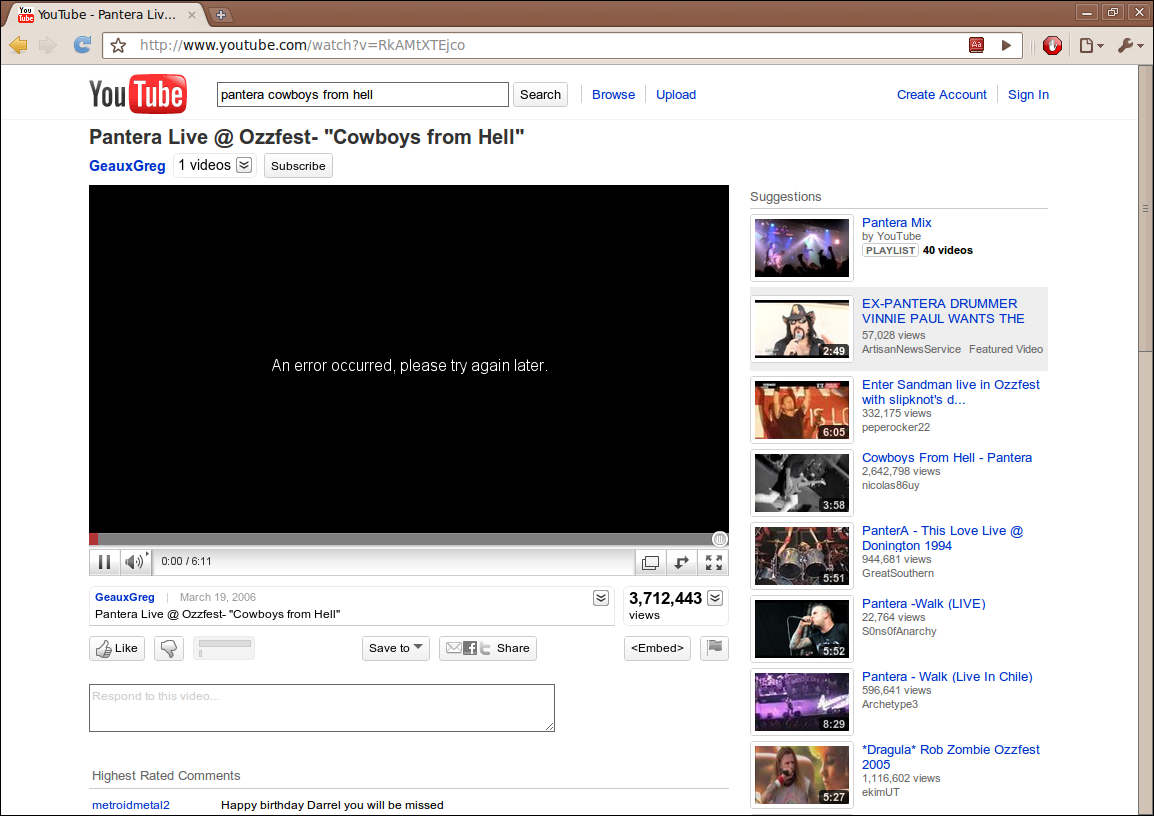The image size is (1154, 816).
Task: Click the Sign In link
Action: pos(1028,94)
